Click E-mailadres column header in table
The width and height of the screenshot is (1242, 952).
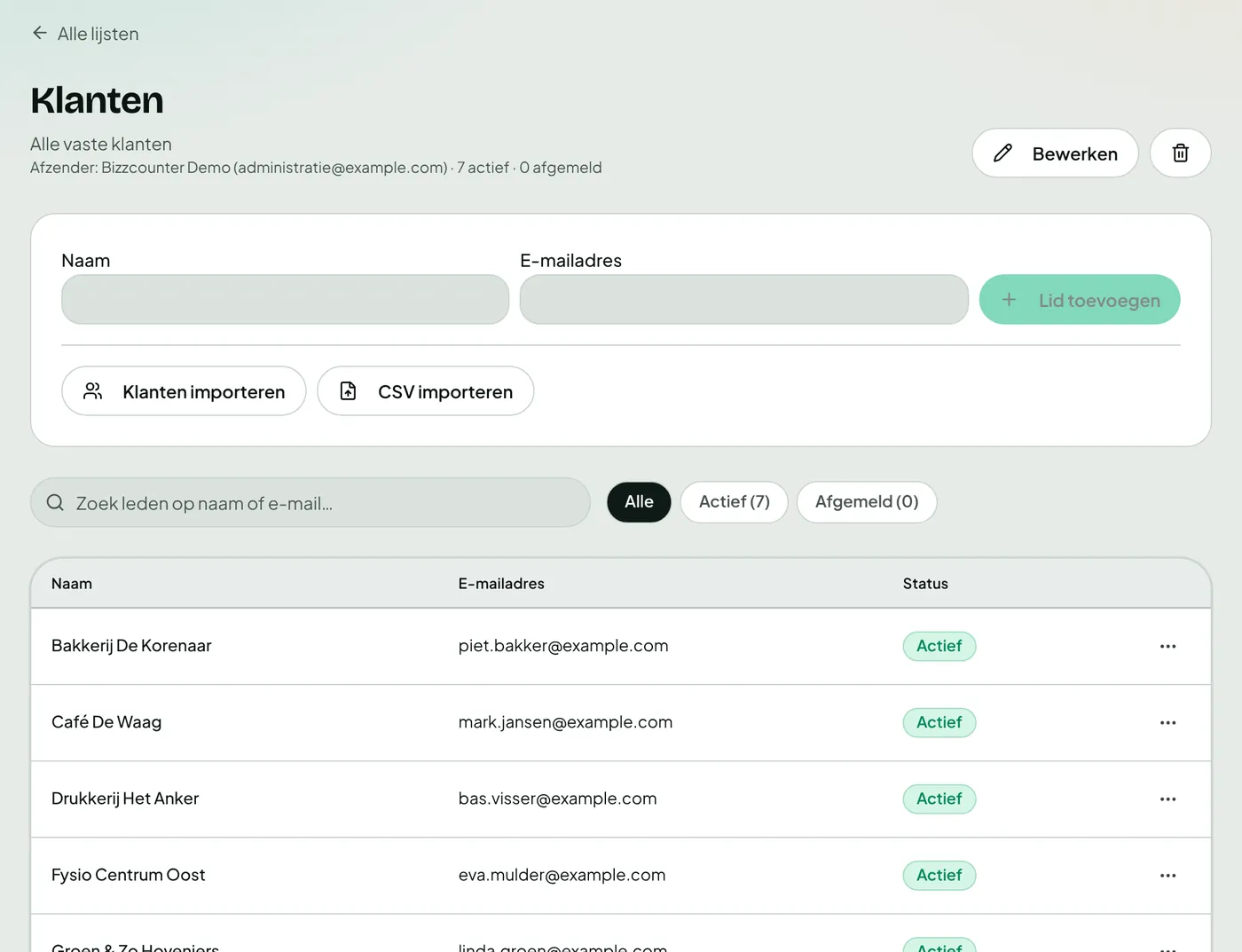(501, 584)
